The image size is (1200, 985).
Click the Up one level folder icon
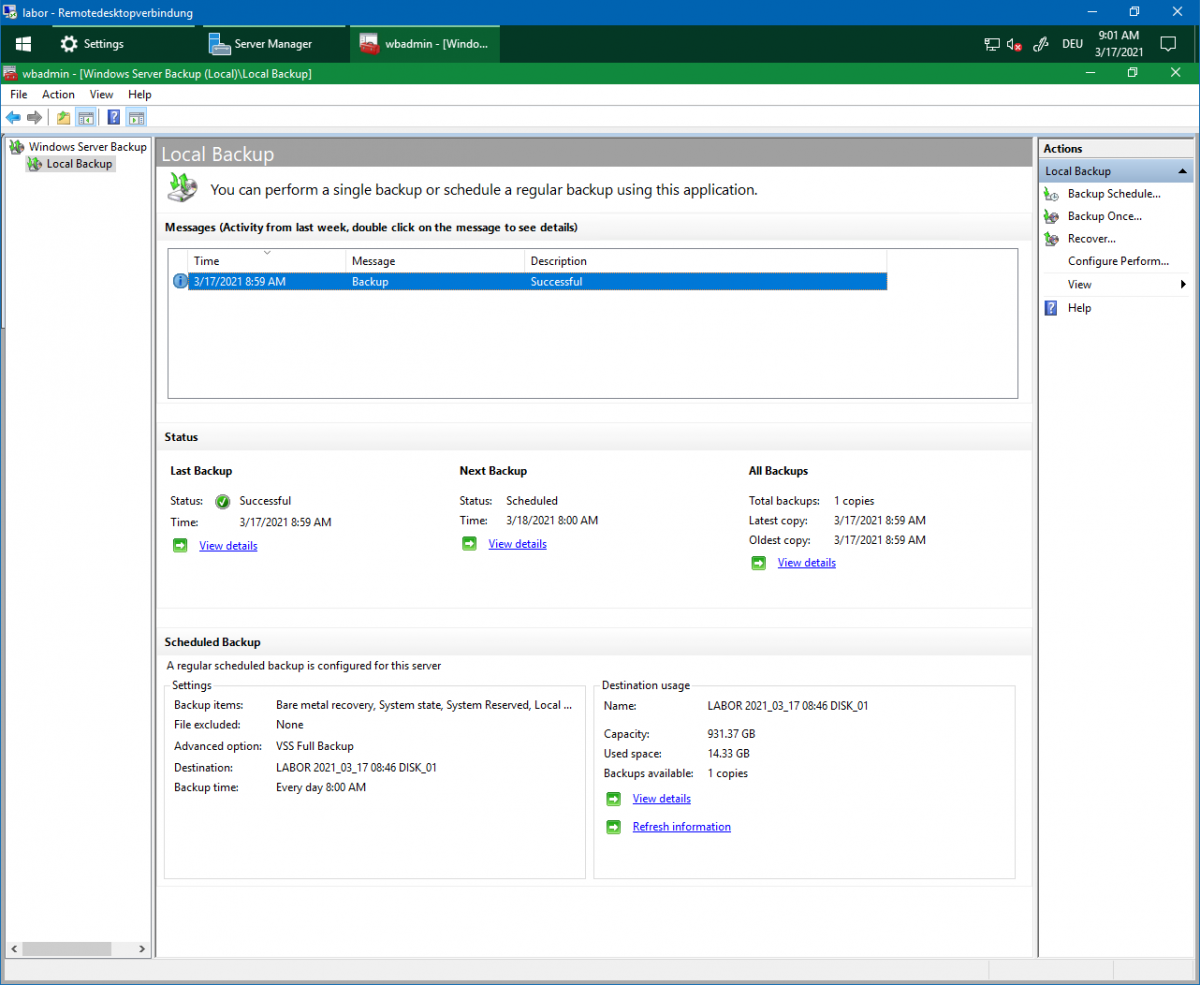[x=64, y=118]
